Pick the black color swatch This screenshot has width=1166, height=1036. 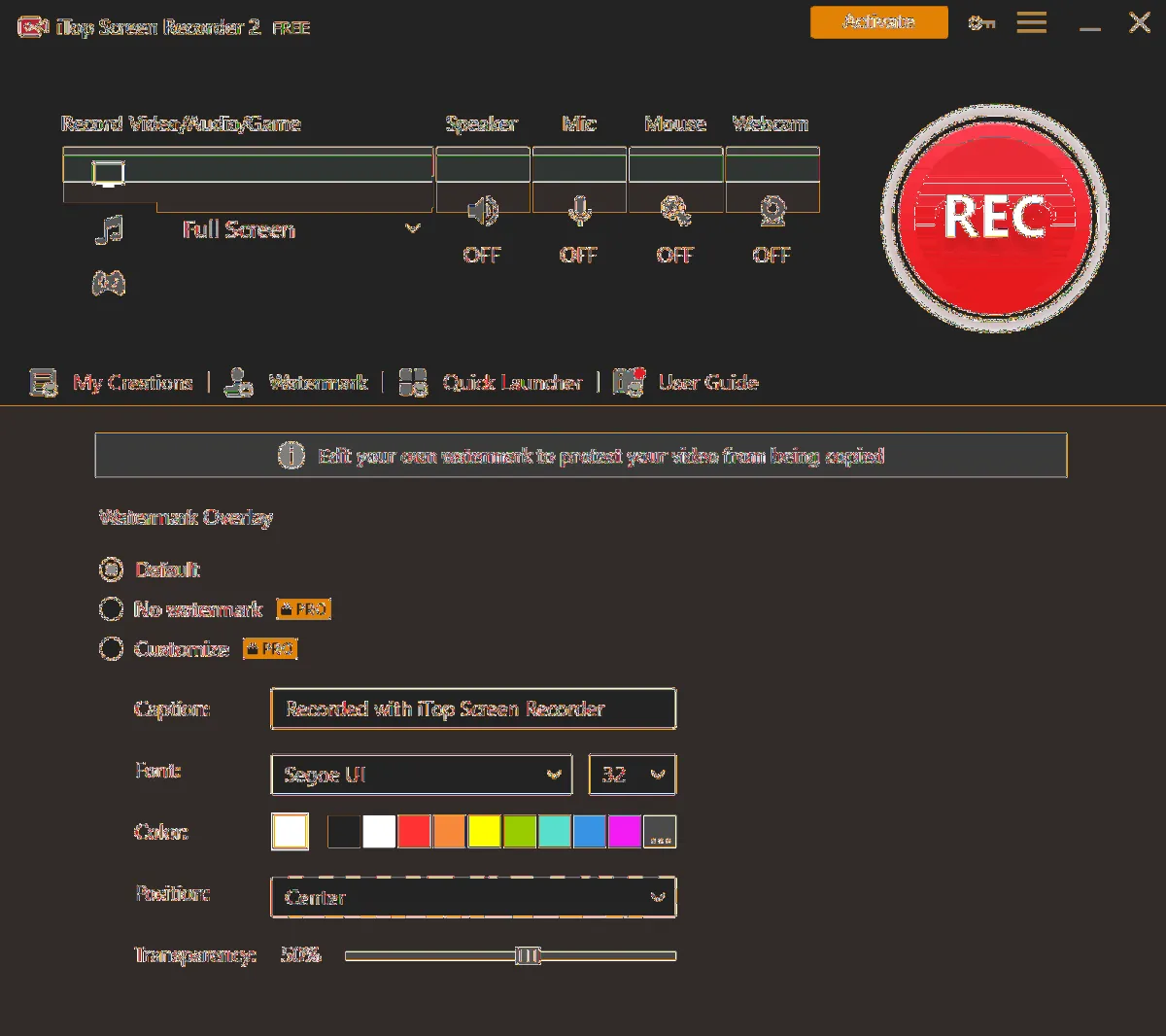click(x=344, y=832)
